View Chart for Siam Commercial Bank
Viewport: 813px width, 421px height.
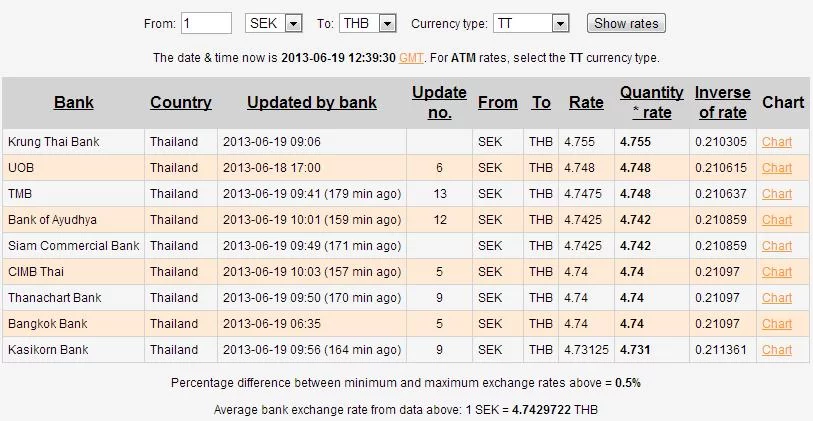777,246
